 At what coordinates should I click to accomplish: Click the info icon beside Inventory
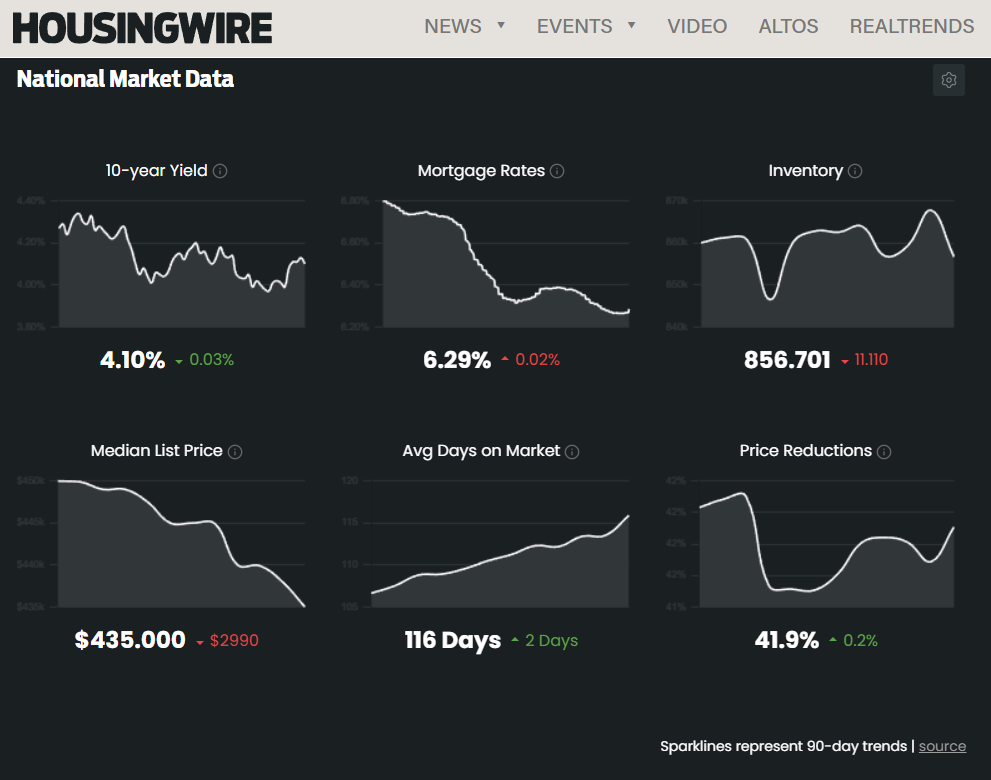tap(855, 171)
